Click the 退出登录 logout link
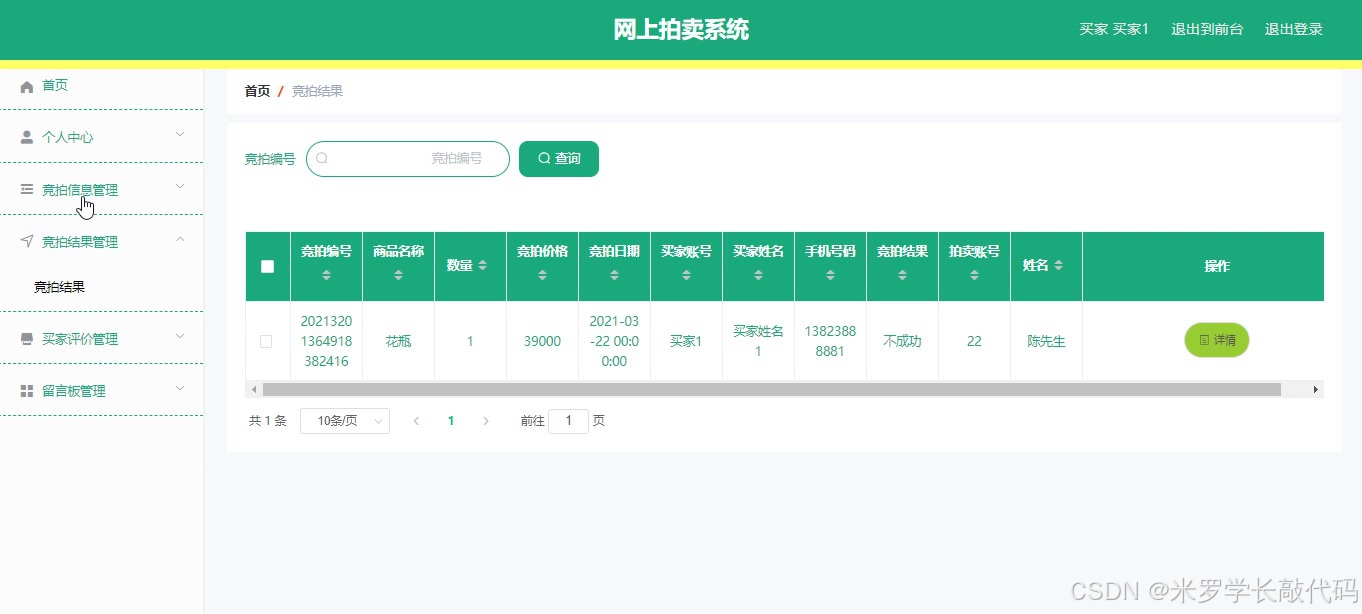The width and height of the screenshot is (1362, 614). tap(1293, 29)
